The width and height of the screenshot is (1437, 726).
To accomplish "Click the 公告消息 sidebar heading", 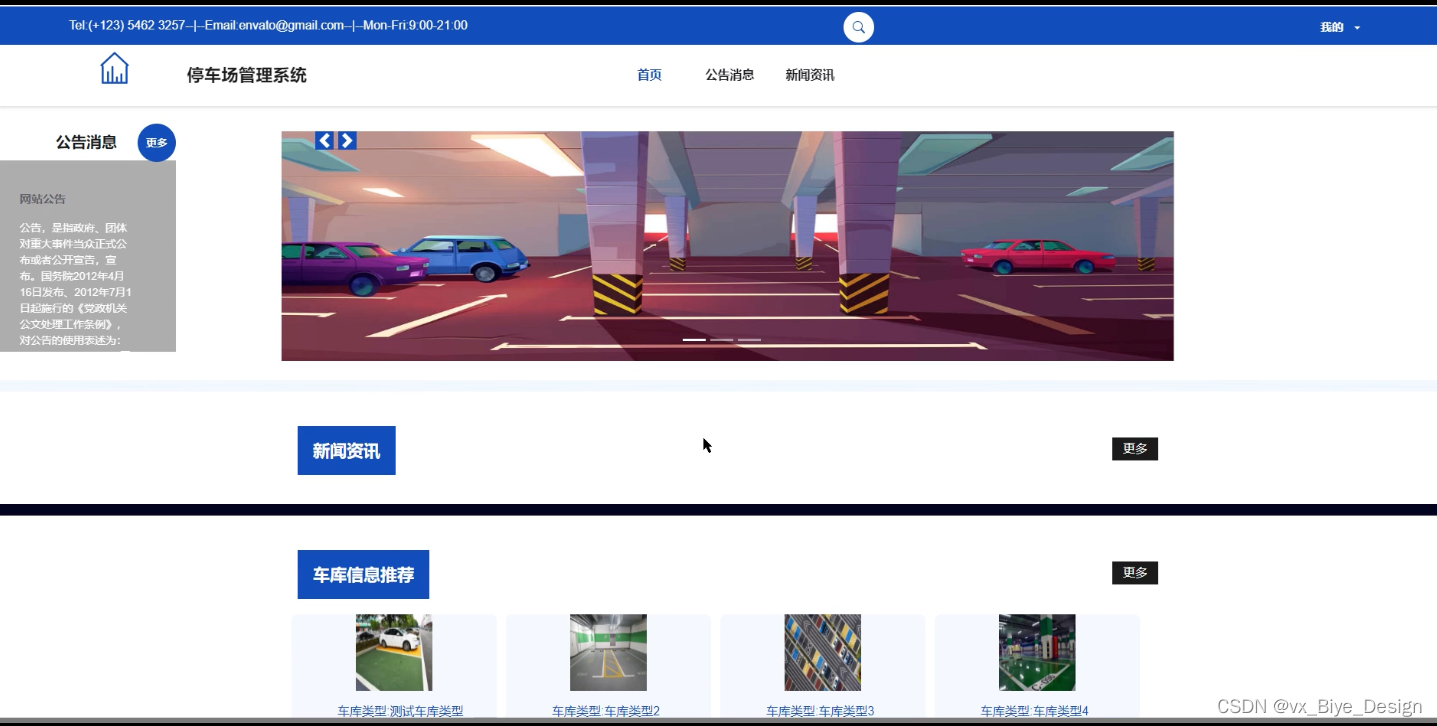I will coord(86,142).
